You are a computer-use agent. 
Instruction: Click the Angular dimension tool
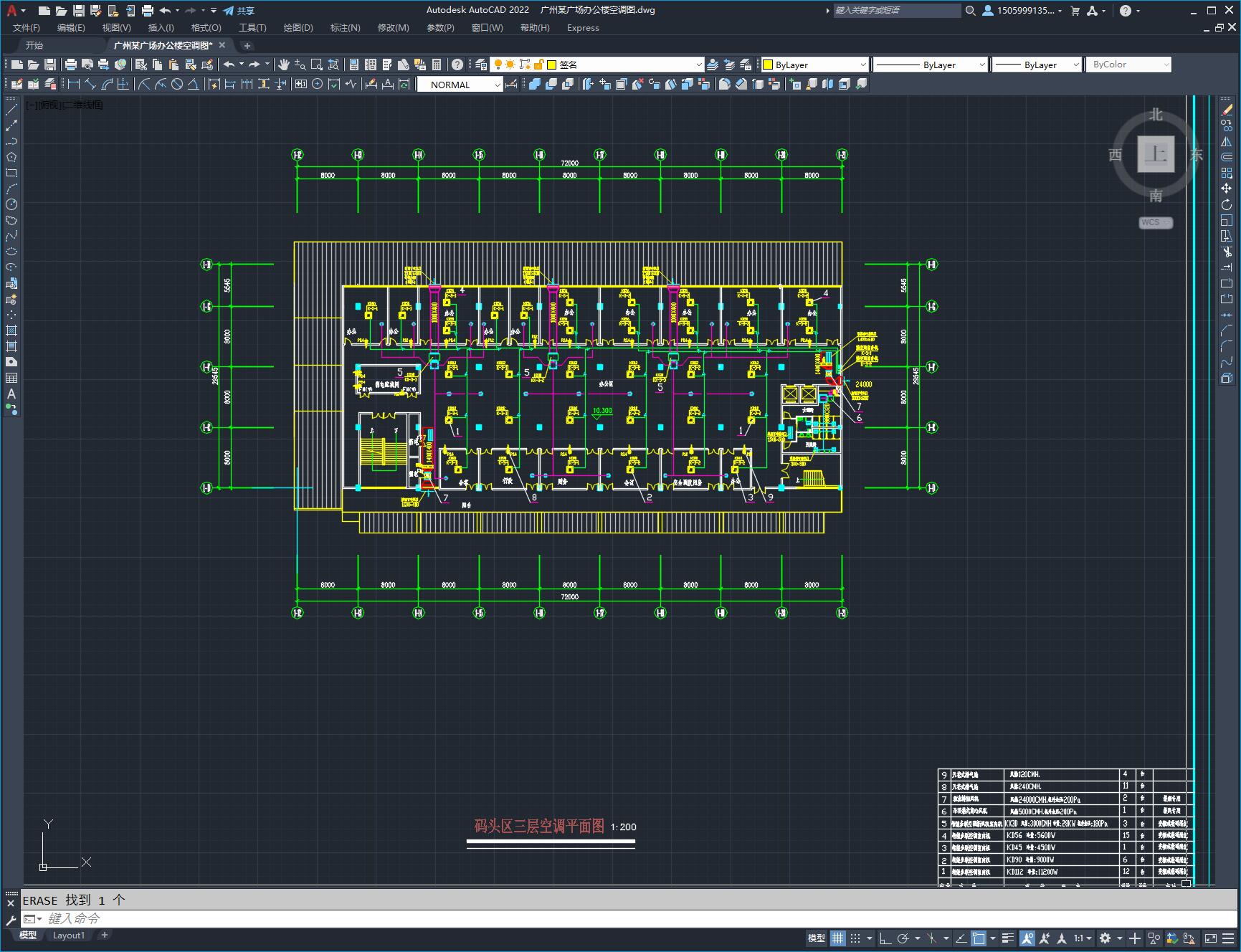click(193, 84)
